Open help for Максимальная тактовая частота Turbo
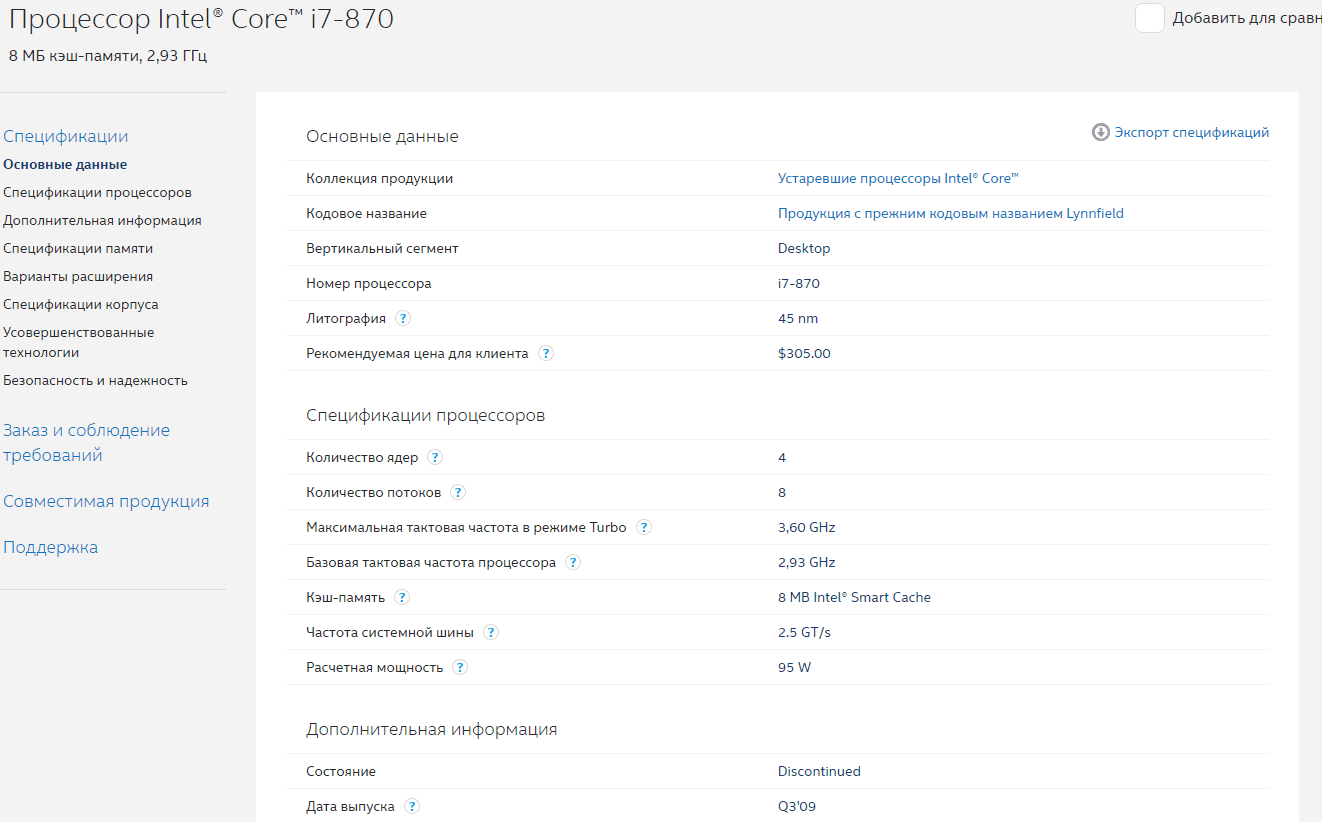The width and height of the screenshot is (1322, 822). (x=644, y=527)
